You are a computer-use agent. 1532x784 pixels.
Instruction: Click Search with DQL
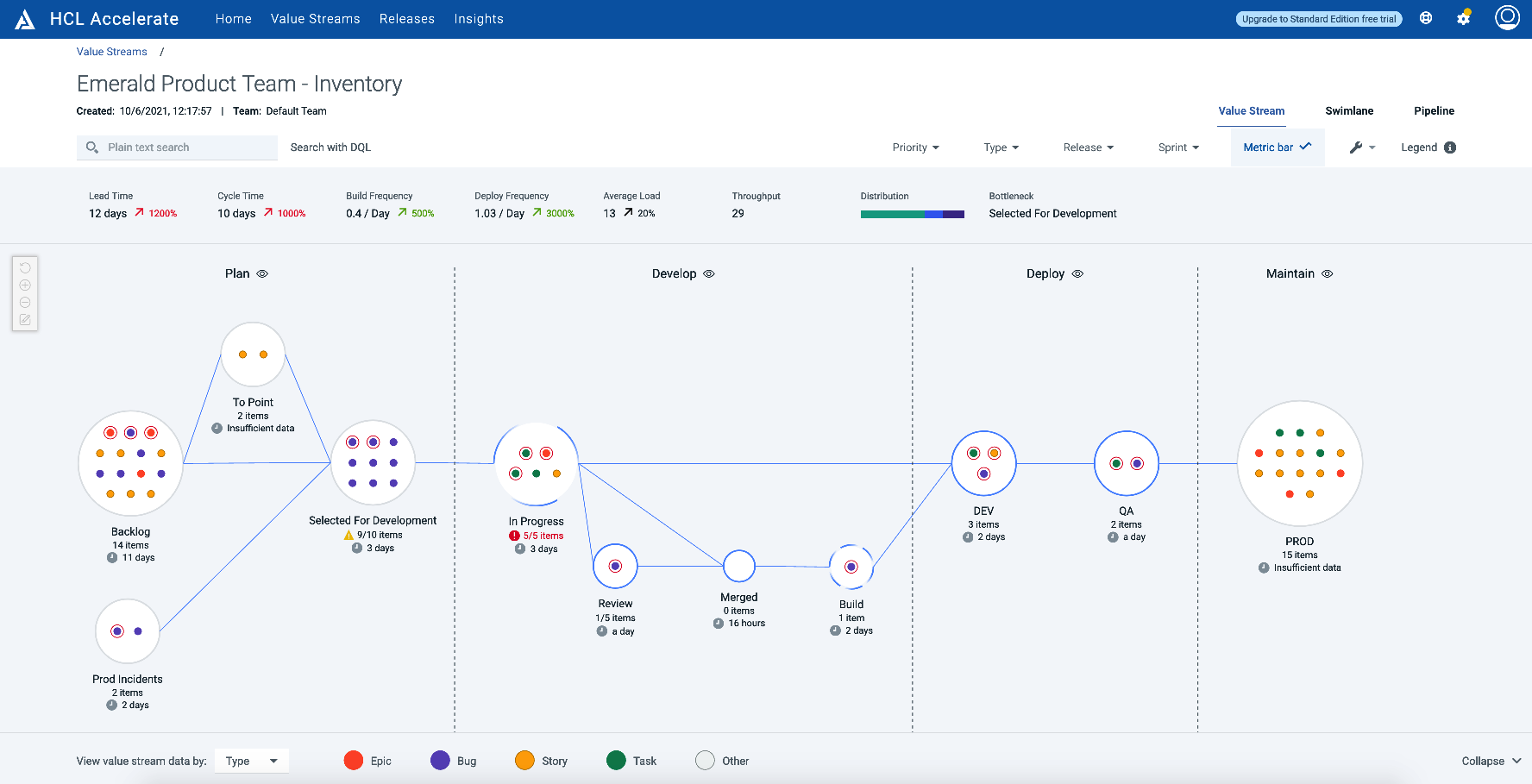click(x=330, y=147)
